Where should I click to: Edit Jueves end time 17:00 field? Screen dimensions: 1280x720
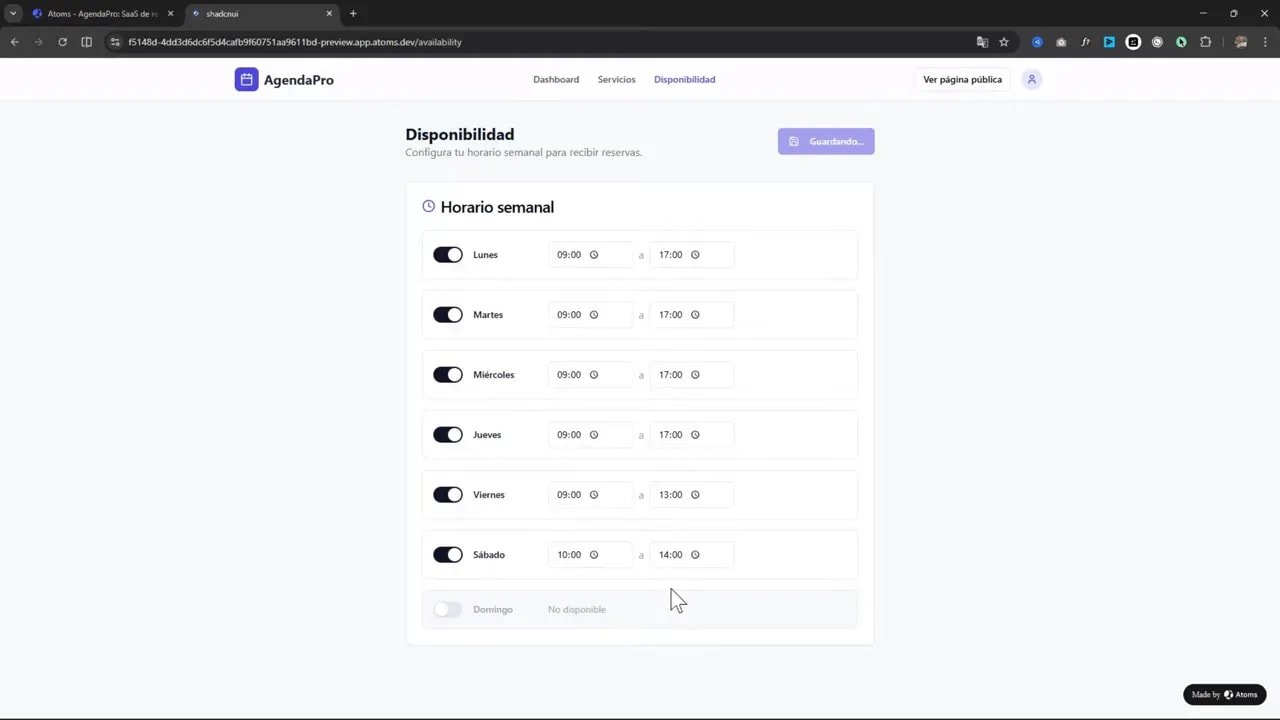tap(691, 435)
